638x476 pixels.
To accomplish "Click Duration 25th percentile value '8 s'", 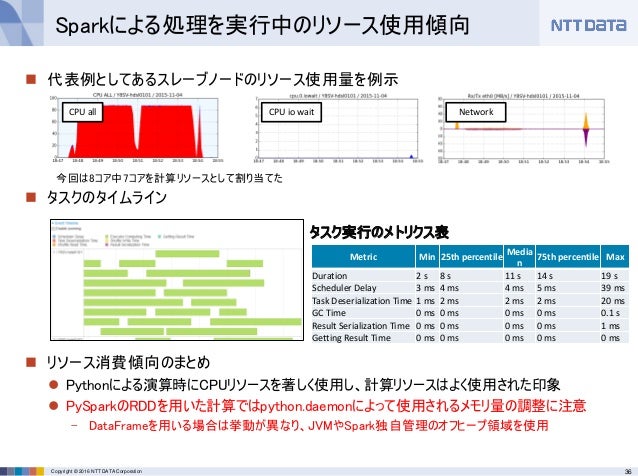I will click(x=446, y=276).
